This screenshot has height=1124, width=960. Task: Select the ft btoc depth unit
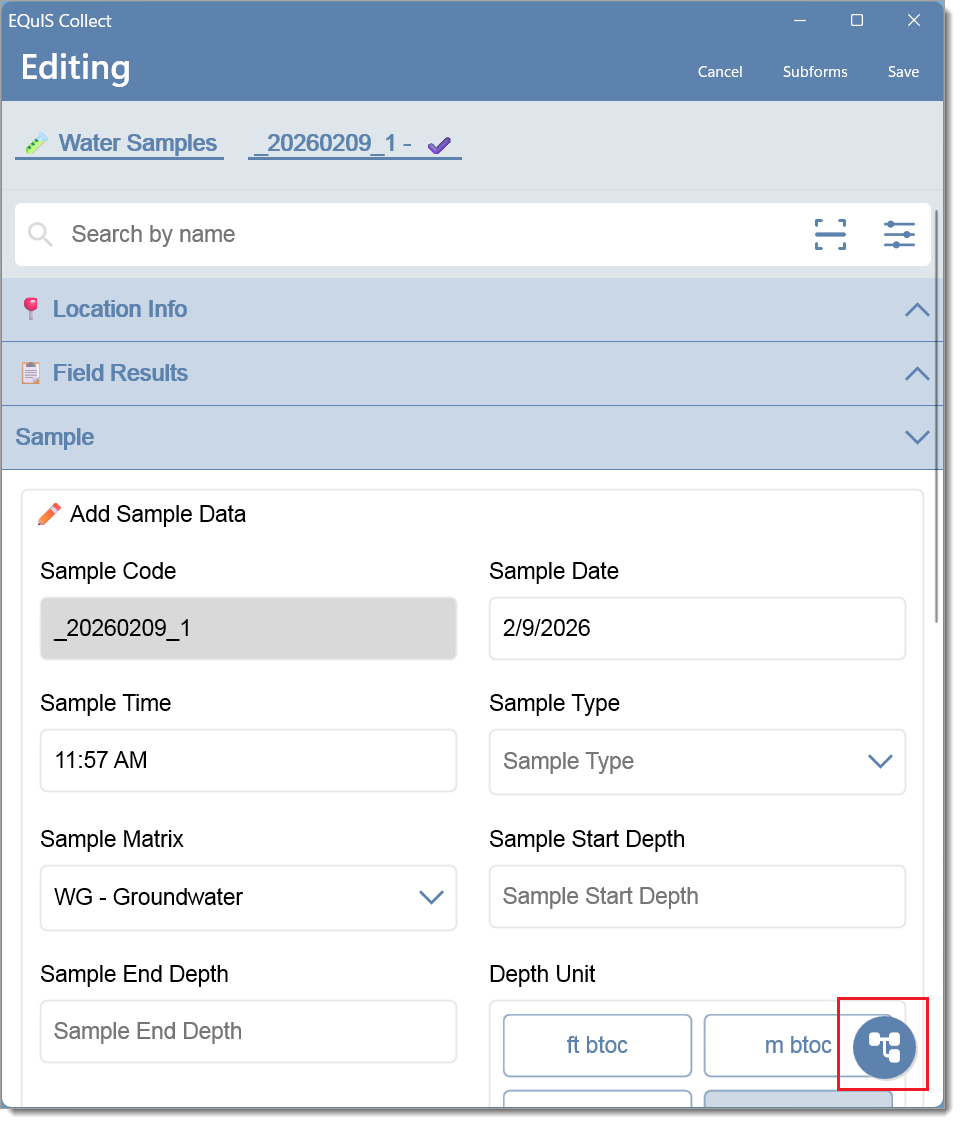tap(597, 1045)
